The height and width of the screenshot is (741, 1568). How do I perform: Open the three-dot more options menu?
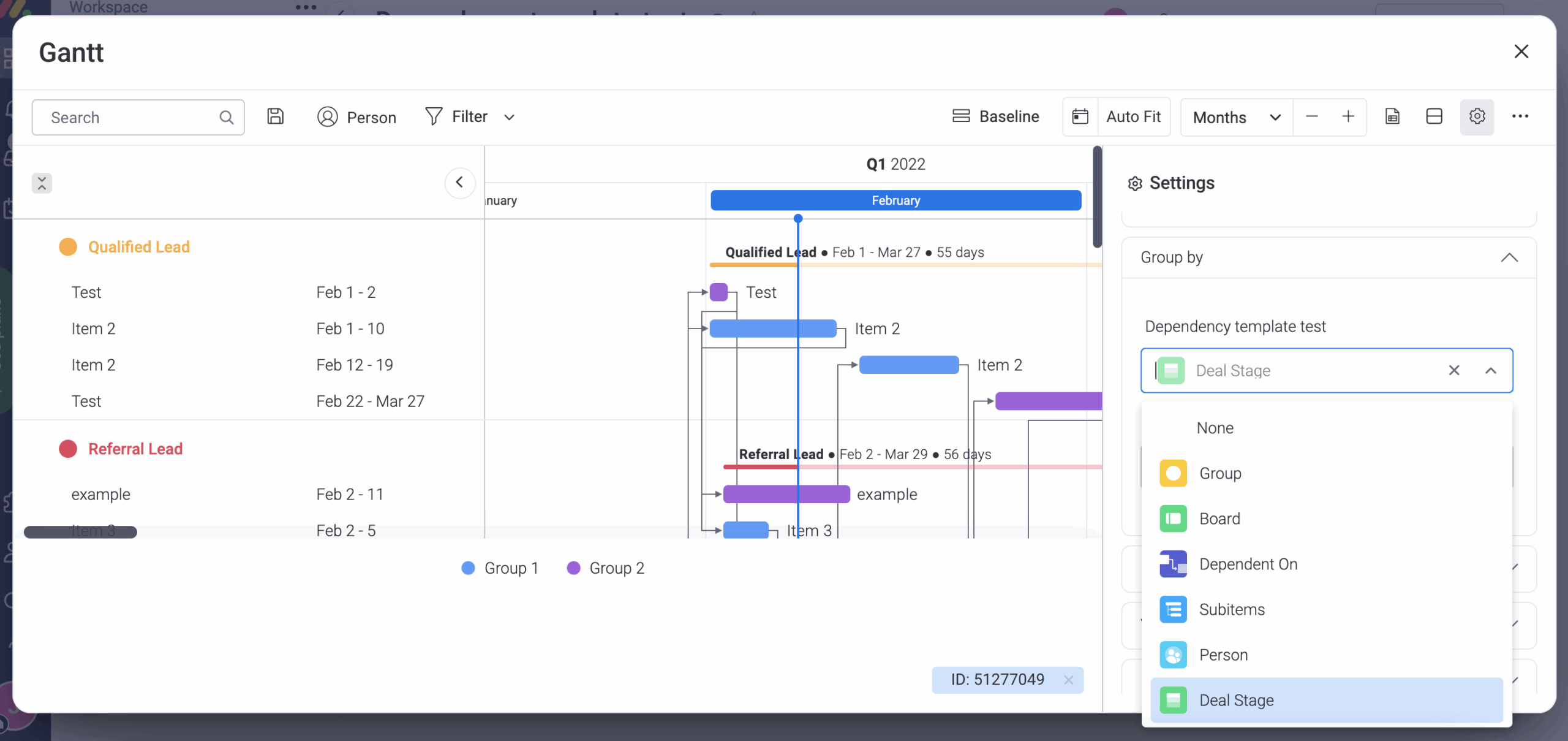(1520, 116)
